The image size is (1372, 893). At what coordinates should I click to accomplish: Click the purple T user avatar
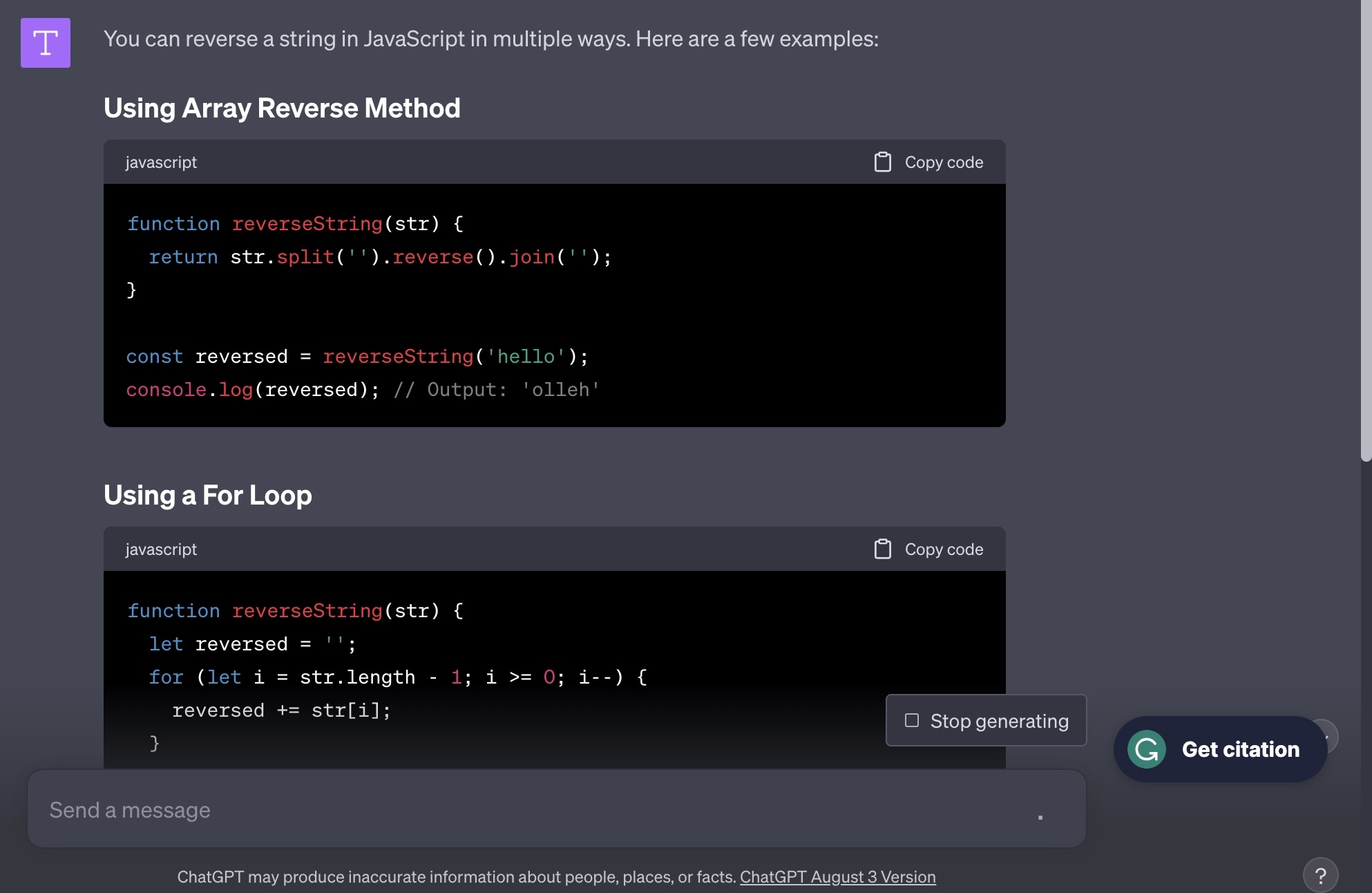pyautogui.click(x=46, y=43)
